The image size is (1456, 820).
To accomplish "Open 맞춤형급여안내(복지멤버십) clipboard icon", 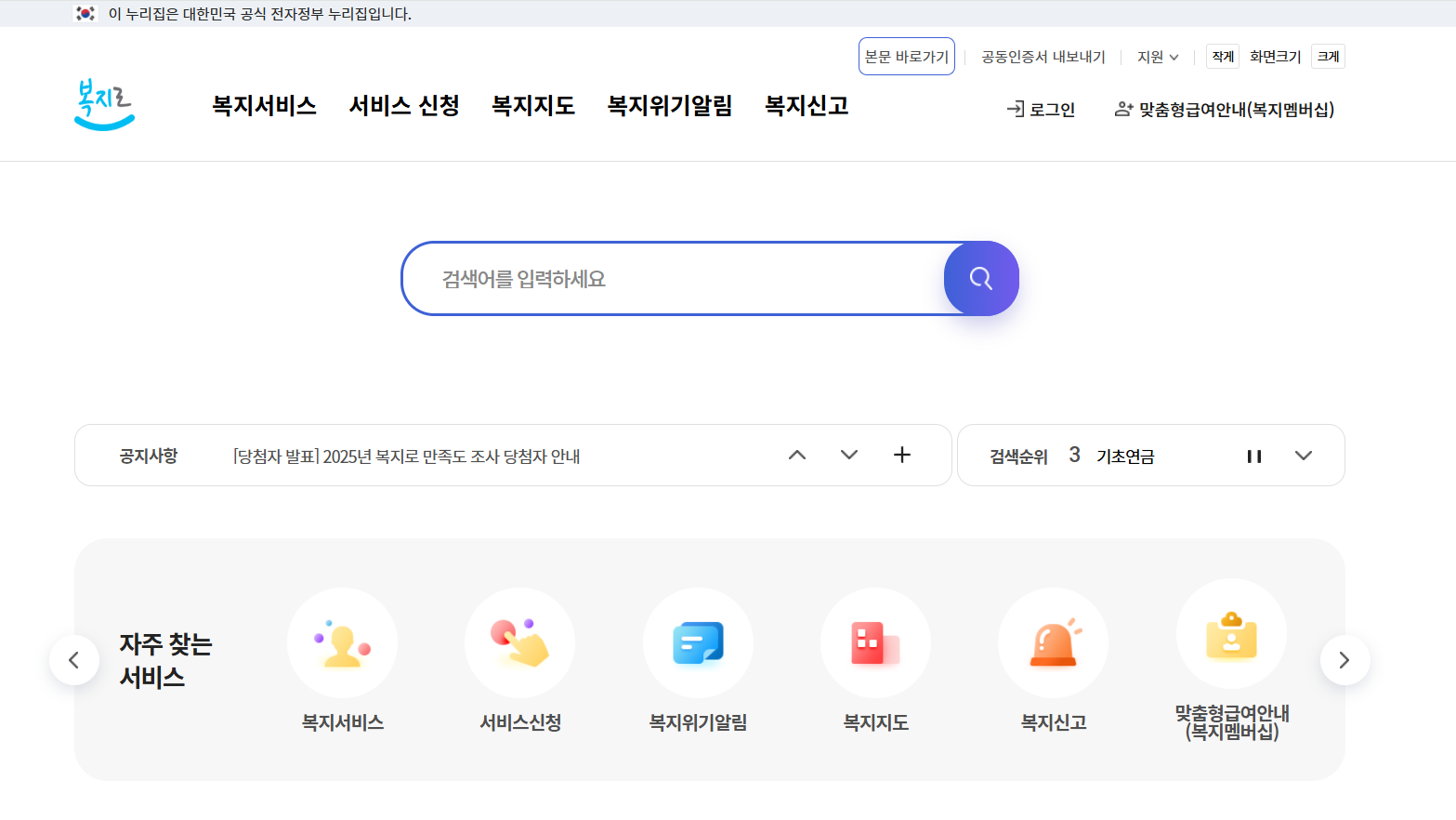I will point(1231,633).
